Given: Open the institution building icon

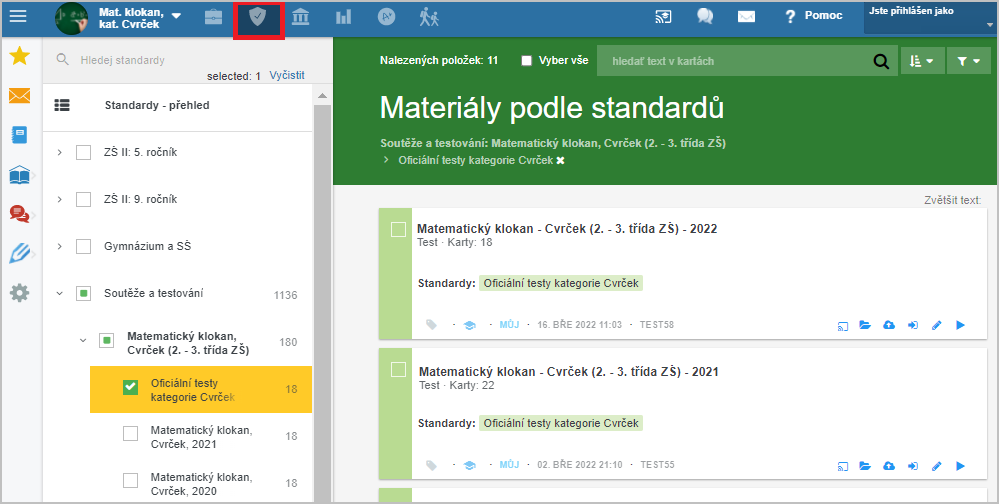Looking at the screenshot, I should tap(301, 17).
